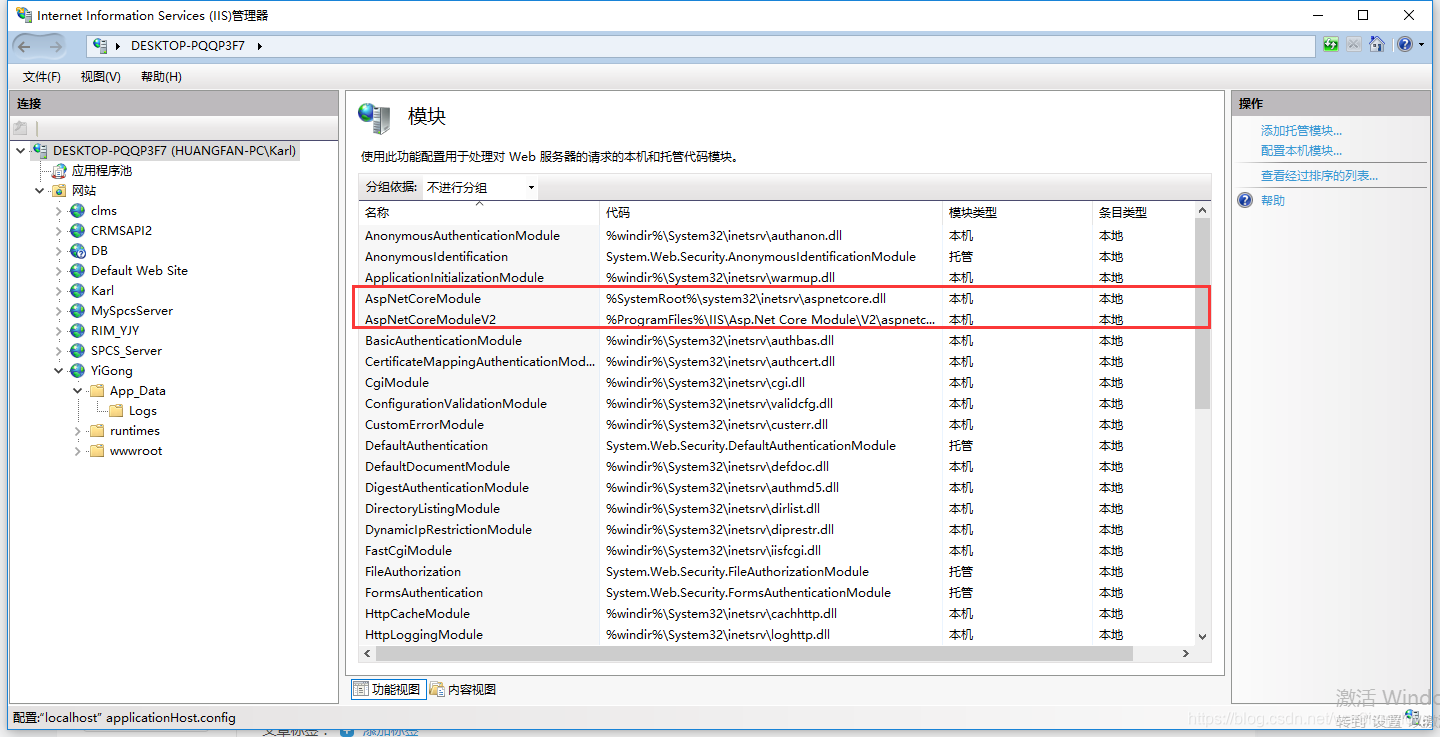The image size is (1440, 737).
Task: Click the runtimes folder icon
Action: (96, 431)
